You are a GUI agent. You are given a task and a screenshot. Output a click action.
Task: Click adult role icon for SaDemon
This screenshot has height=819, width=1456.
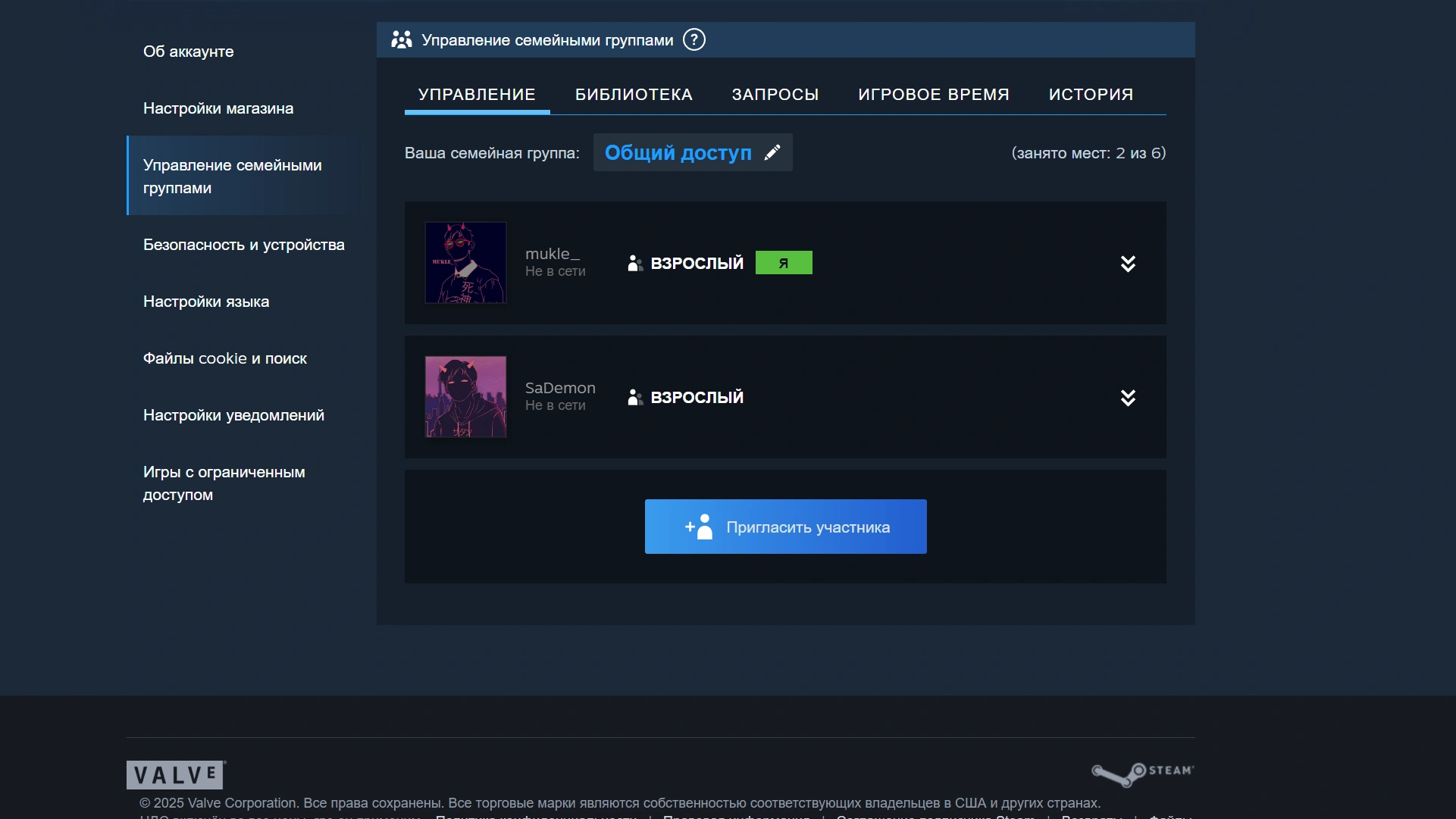point(635,397)
